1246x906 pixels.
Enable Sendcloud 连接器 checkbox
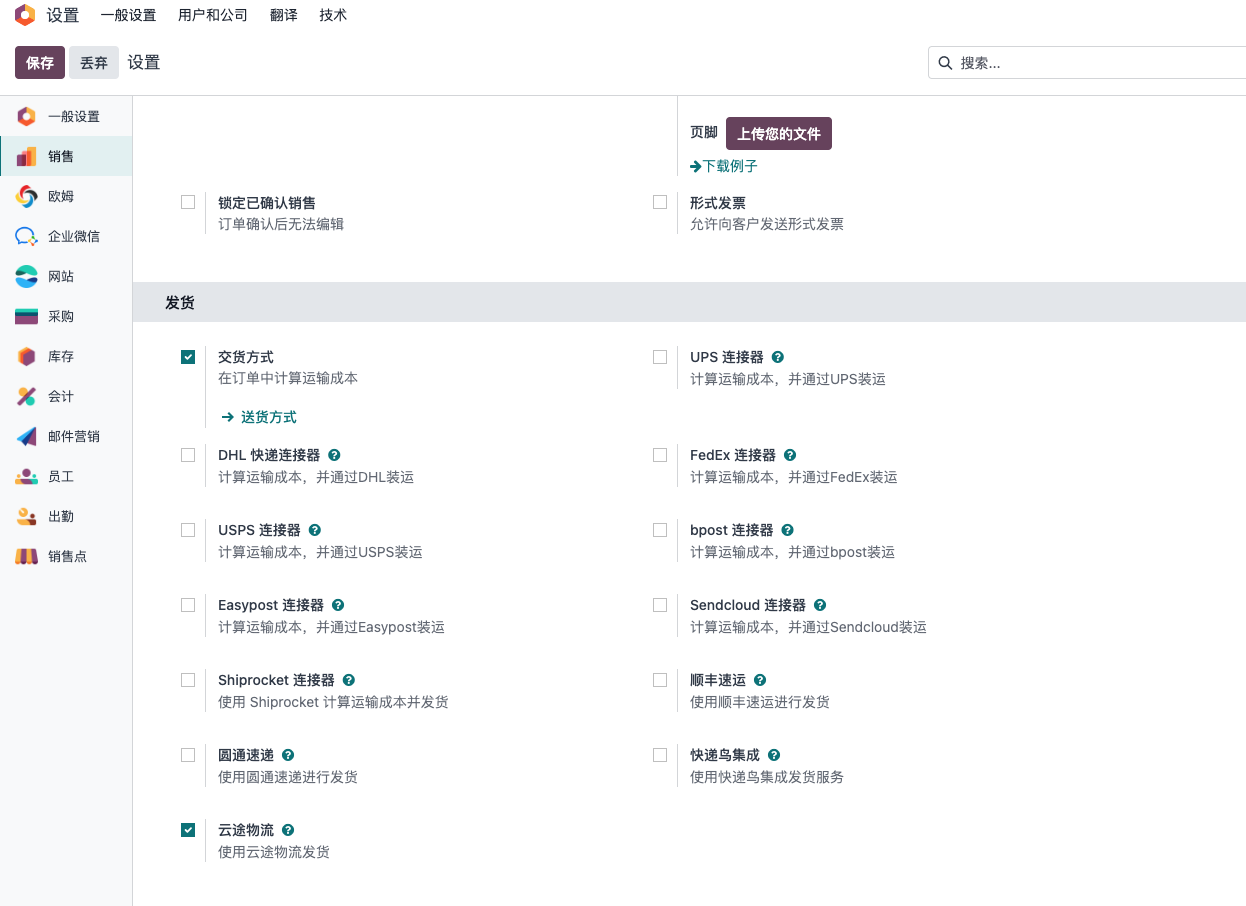pos(660,605)
